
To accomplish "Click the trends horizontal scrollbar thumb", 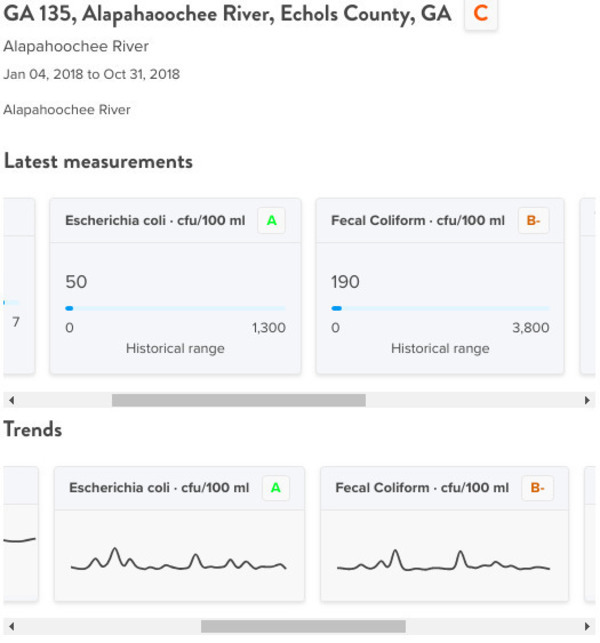I will coord(303,627).
